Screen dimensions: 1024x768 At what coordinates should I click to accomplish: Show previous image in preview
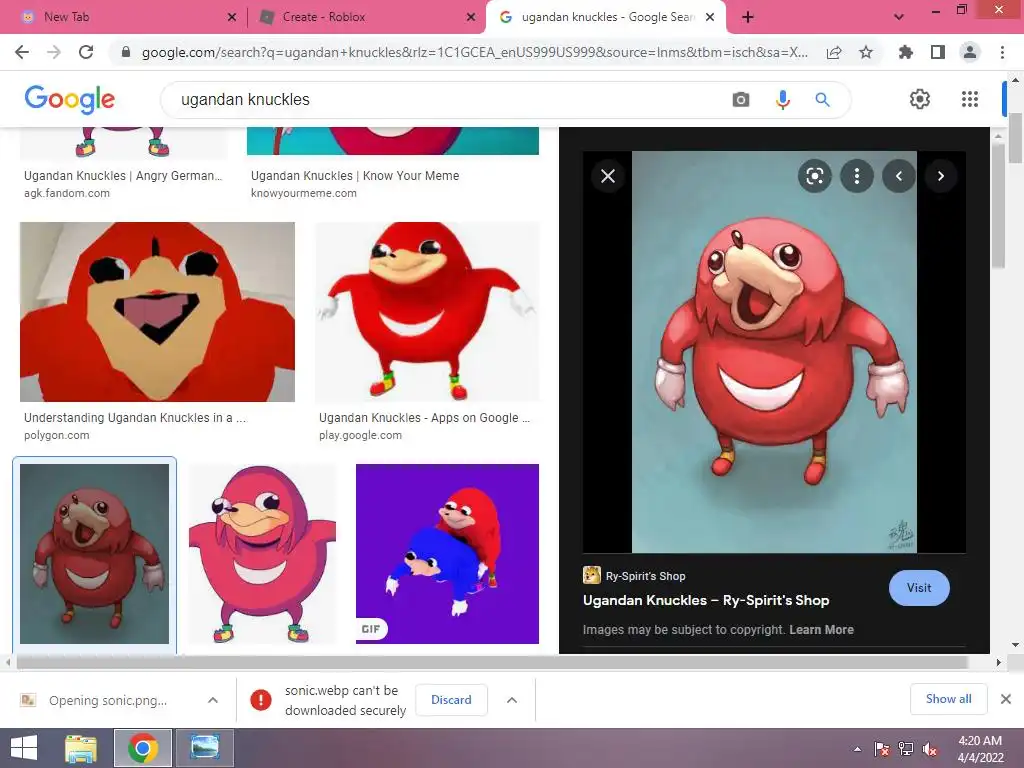(899, 176)
